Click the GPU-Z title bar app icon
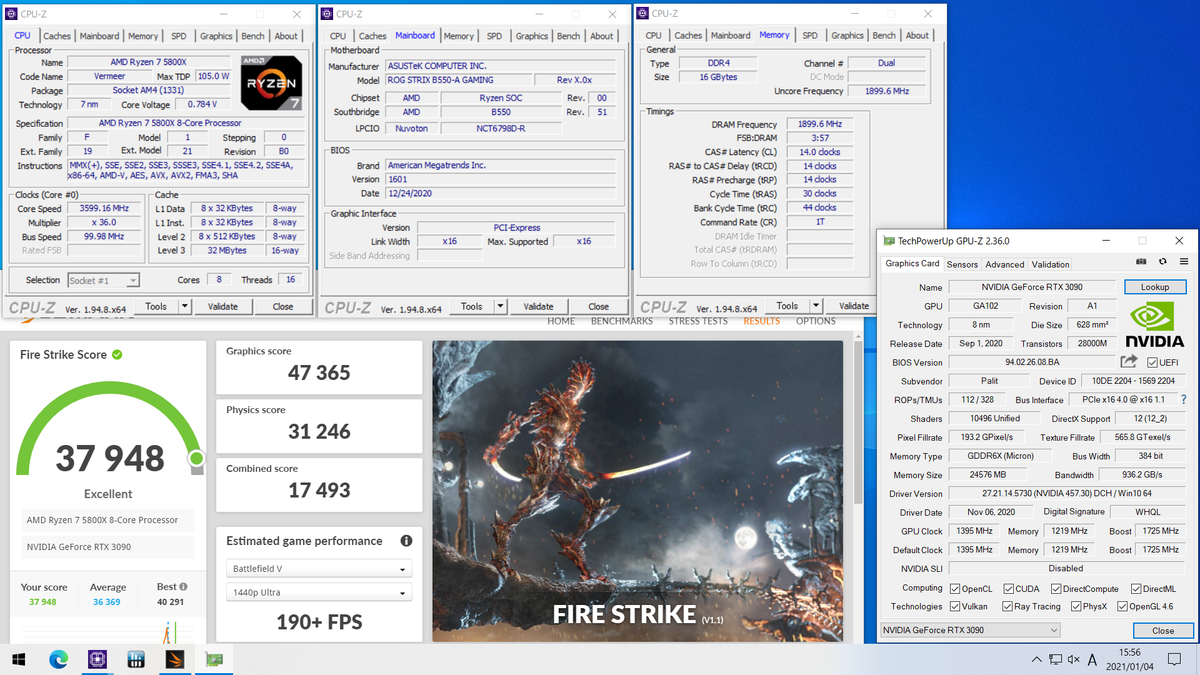This screenshot has width=1200, height=675. click(x=889, y=241)
